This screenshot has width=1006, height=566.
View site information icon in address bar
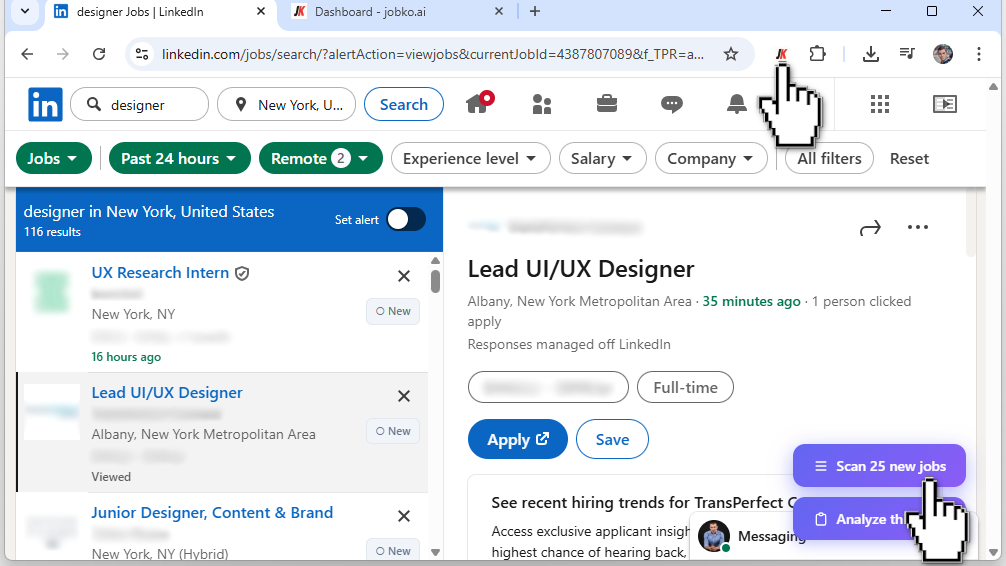click(142, 54)
